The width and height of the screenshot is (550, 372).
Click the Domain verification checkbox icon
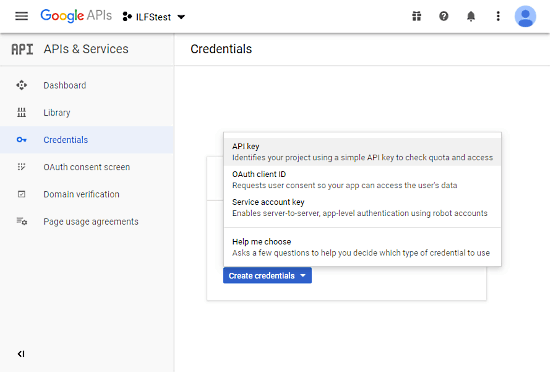tap(21, 194)
